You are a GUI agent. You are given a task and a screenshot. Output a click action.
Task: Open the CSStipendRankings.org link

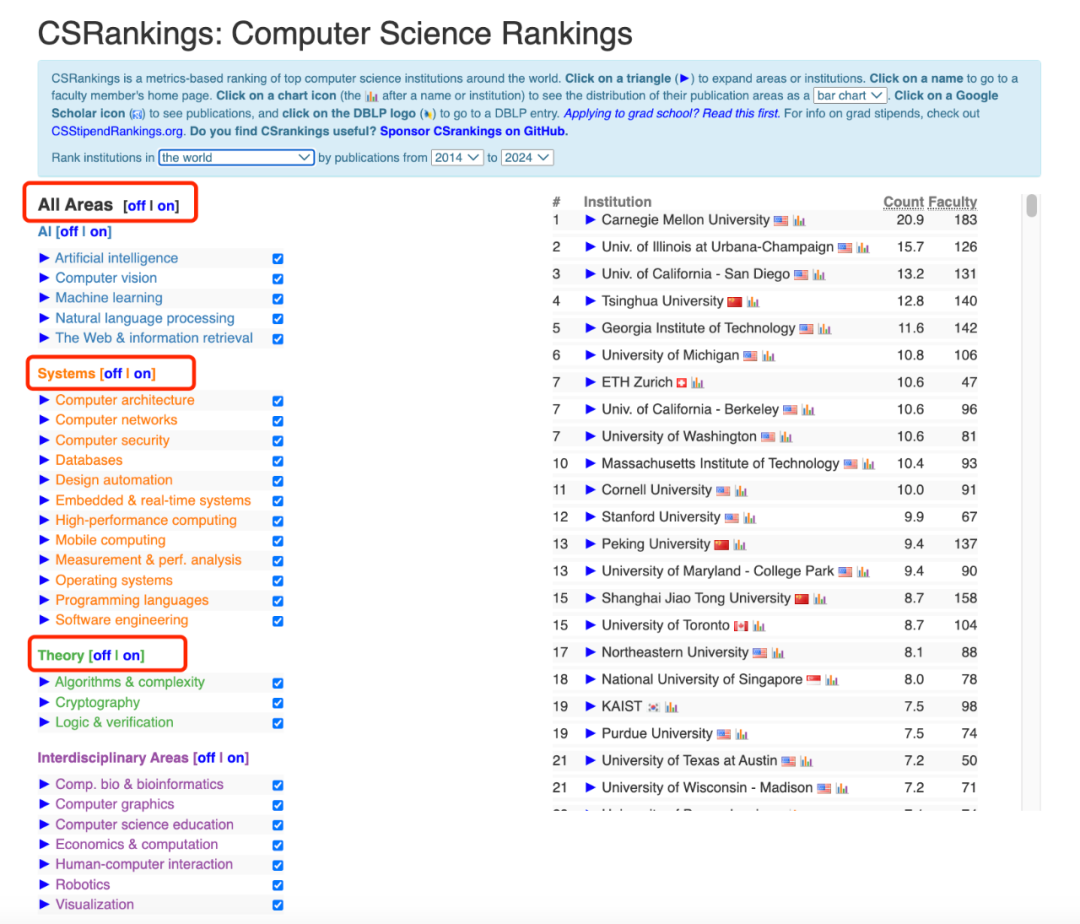(117, 131)
